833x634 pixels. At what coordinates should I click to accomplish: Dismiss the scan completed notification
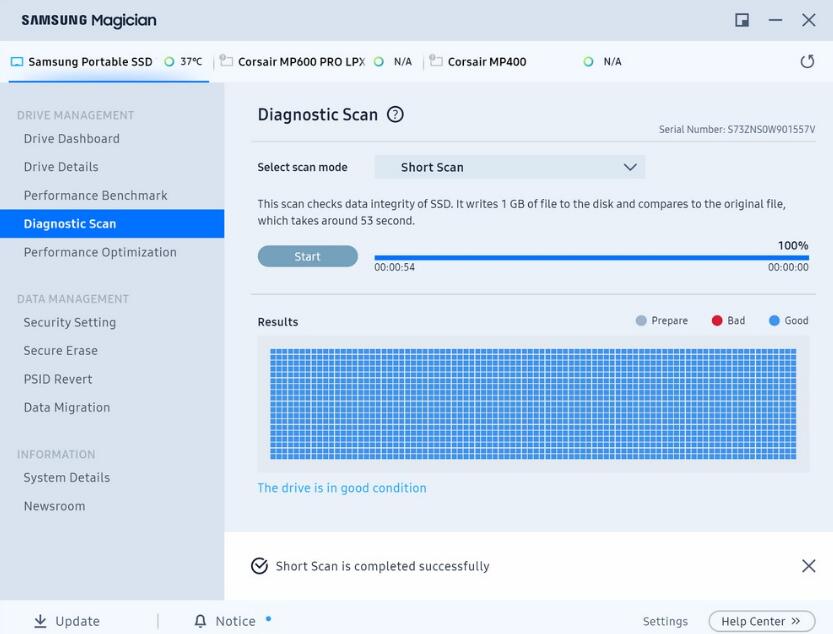[808, 566]
